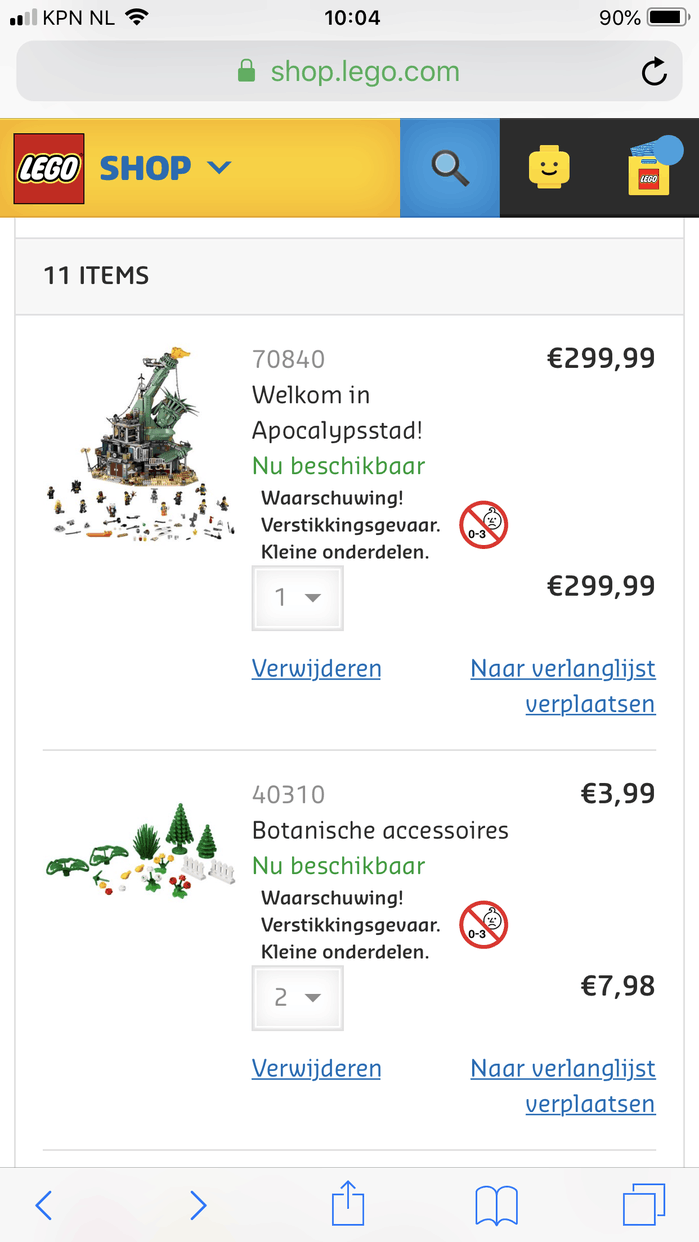Reload the page in Safari
The height and width of the screenshot is (1242, 699).
pos(654,72)
